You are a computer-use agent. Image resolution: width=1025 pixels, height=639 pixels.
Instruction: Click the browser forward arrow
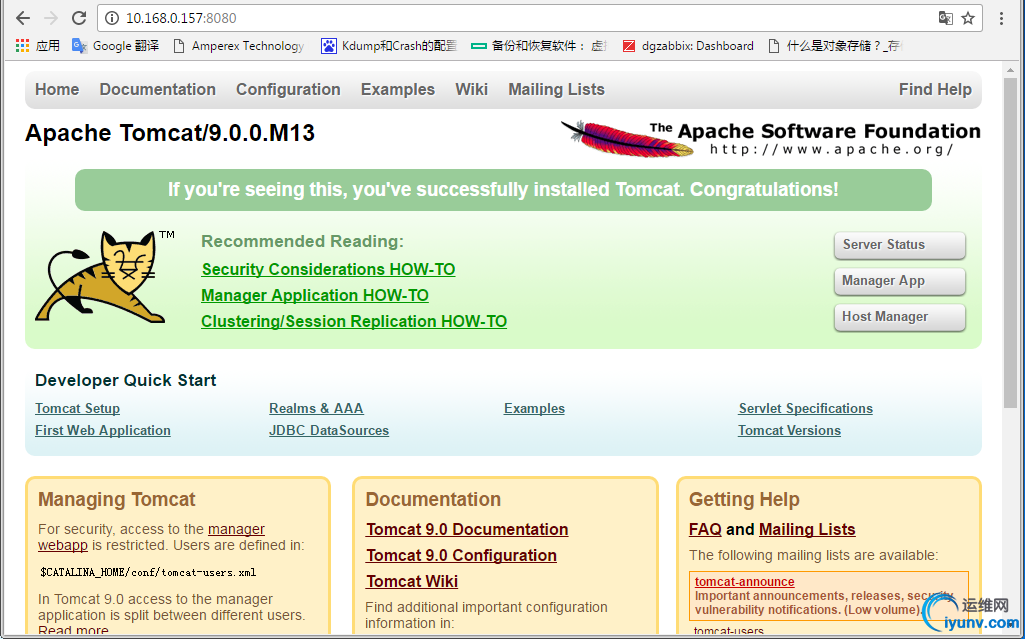(50, 18)
